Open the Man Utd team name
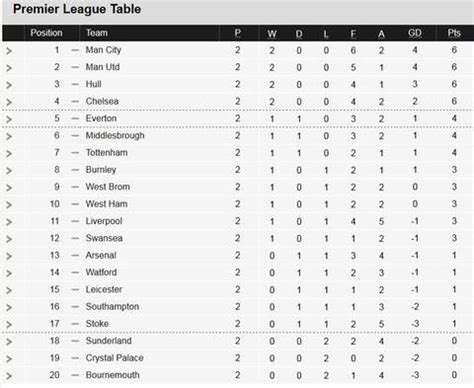Screen dimensions: 474x388 click(103, 67)
